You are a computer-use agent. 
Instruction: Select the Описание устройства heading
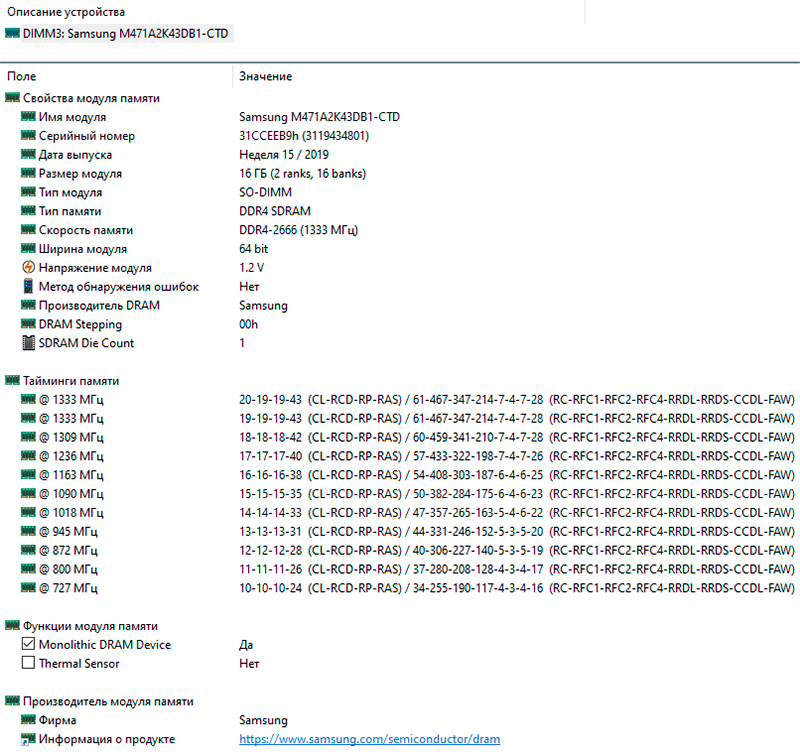tap(66, 12)
